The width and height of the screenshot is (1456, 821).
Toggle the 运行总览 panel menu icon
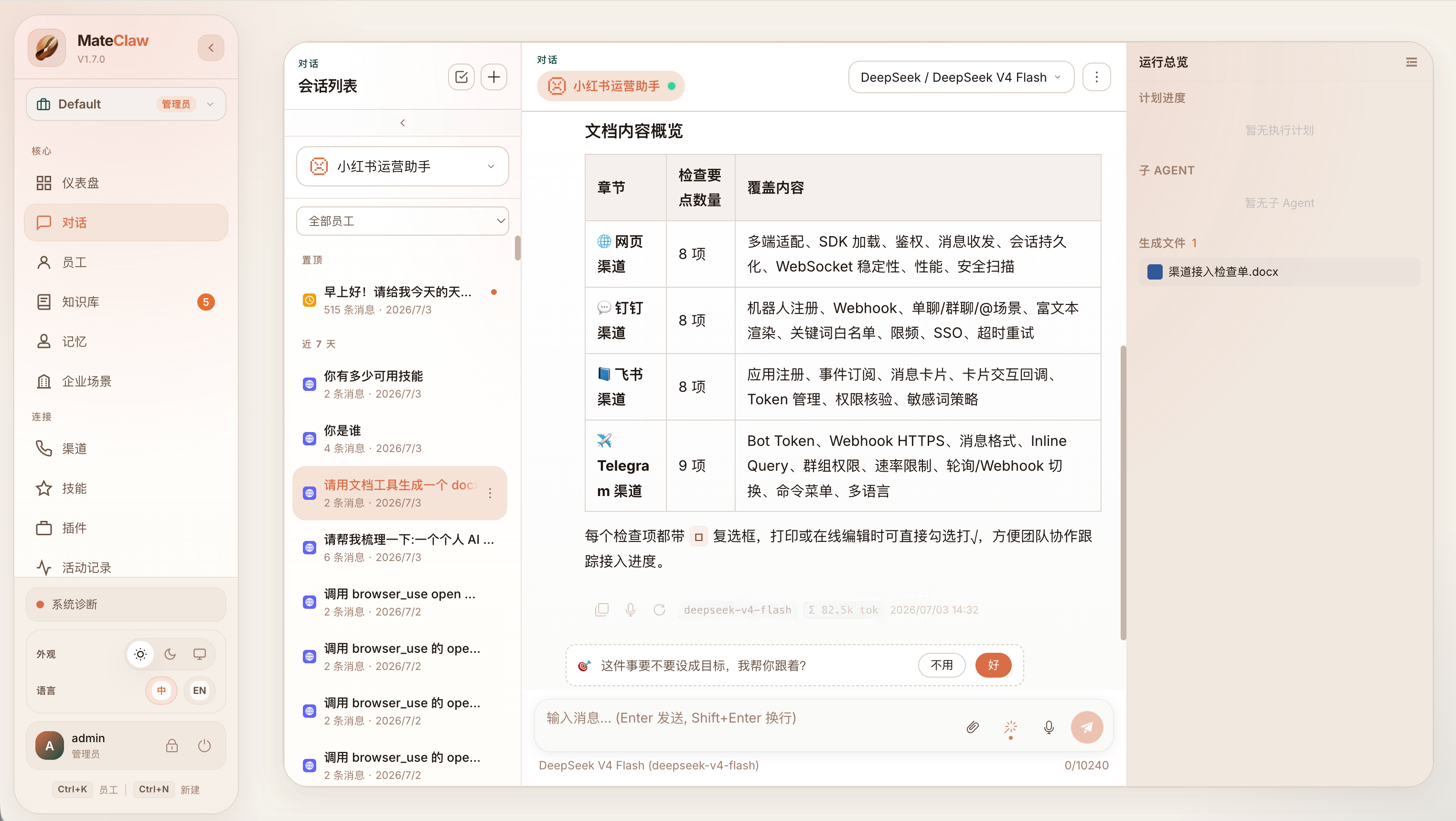1412,62
